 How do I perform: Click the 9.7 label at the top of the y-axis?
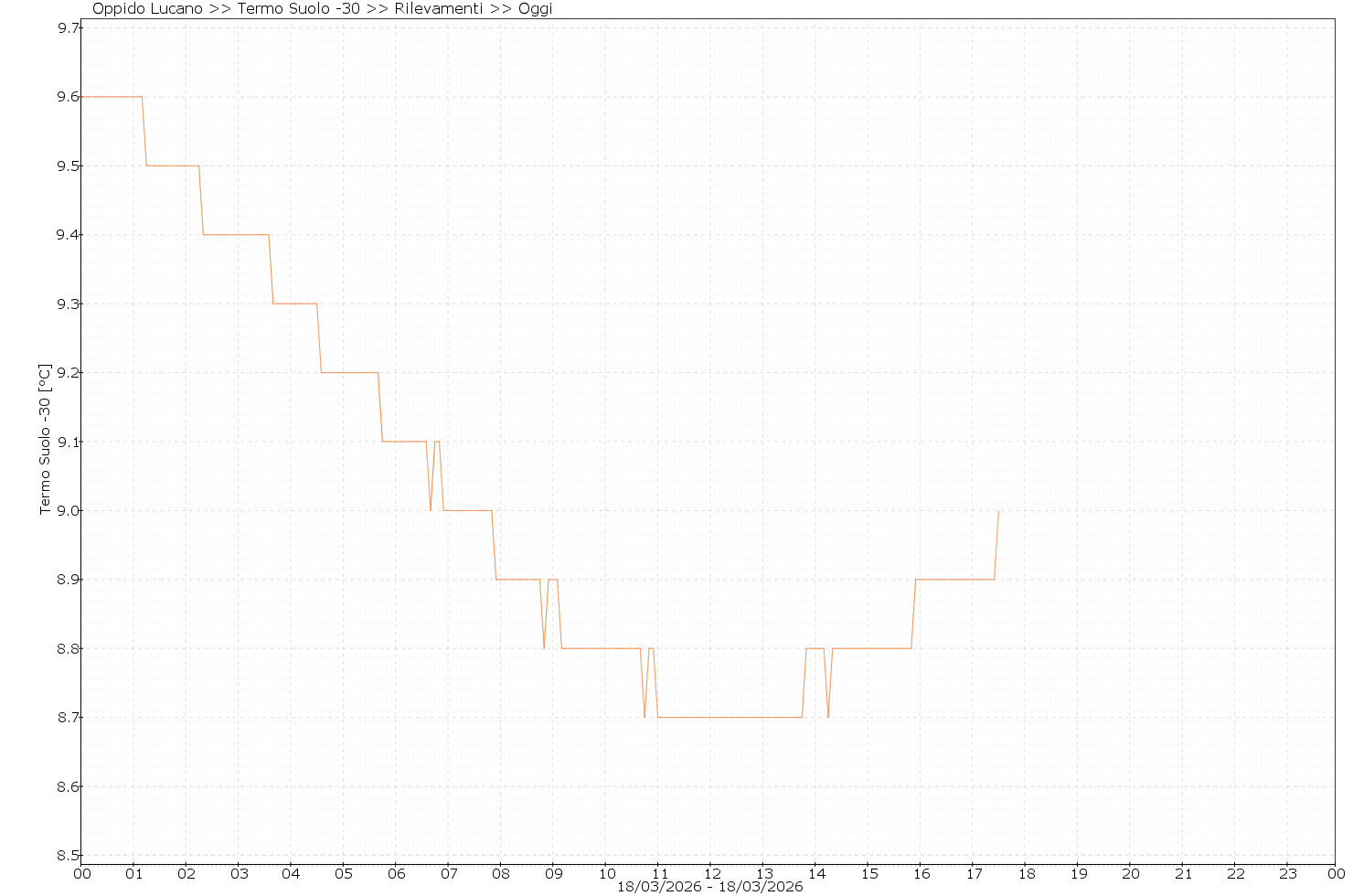[x=66, y=28]
